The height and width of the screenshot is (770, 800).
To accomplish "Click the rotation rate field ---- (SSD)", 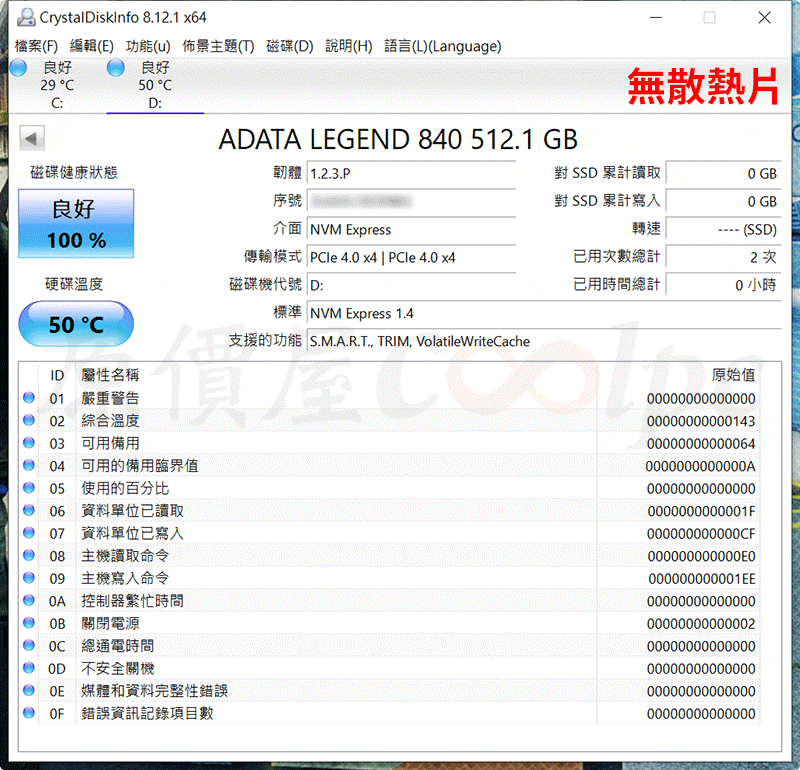I will 723,230.
